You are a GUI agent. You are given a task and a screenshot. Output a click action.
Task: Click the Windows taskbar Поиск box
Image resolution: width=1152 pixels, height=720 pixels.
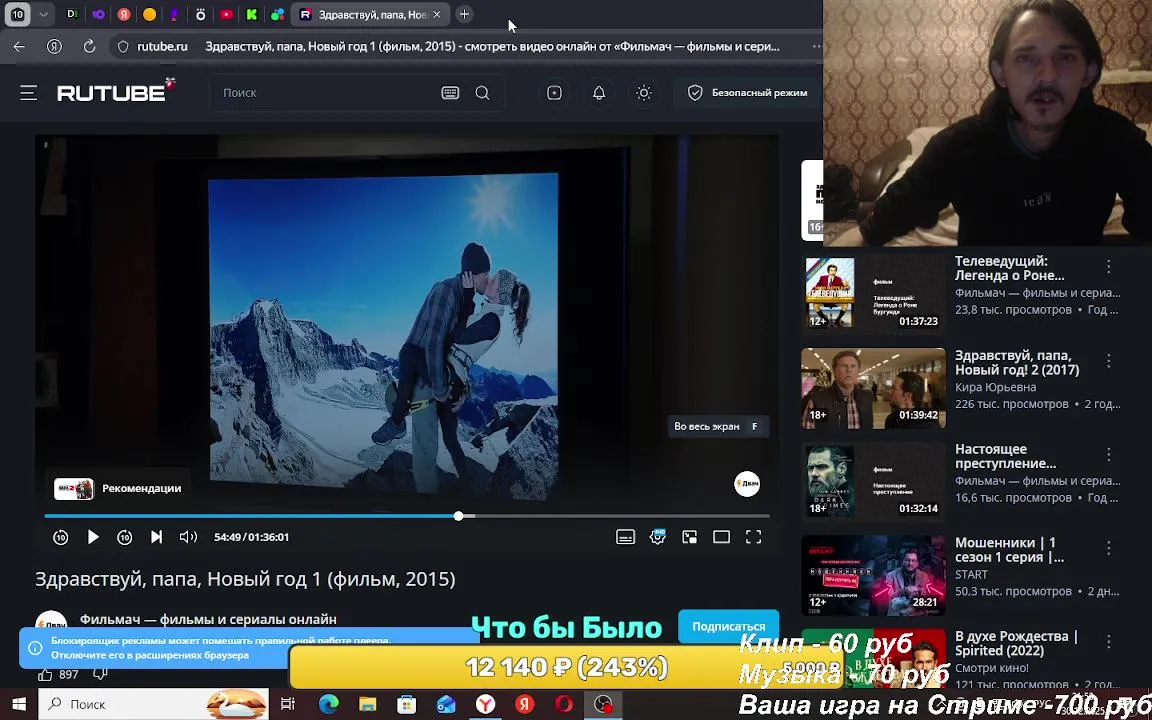tap(153, 705)
